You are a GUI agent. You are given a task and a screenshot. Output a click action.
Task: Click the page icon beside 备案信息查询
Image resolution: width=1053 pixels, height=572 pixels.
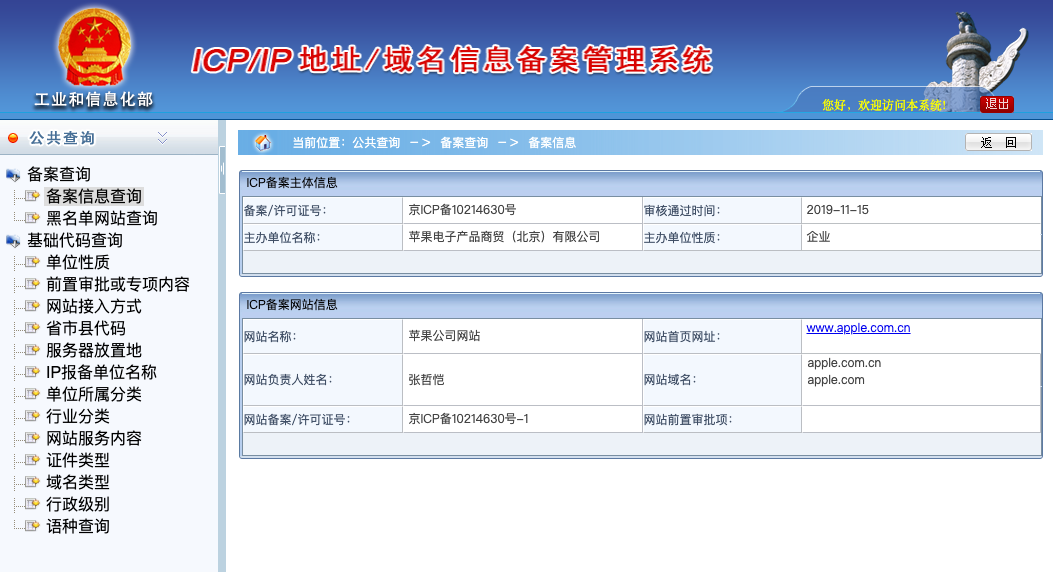coord(32,196)
